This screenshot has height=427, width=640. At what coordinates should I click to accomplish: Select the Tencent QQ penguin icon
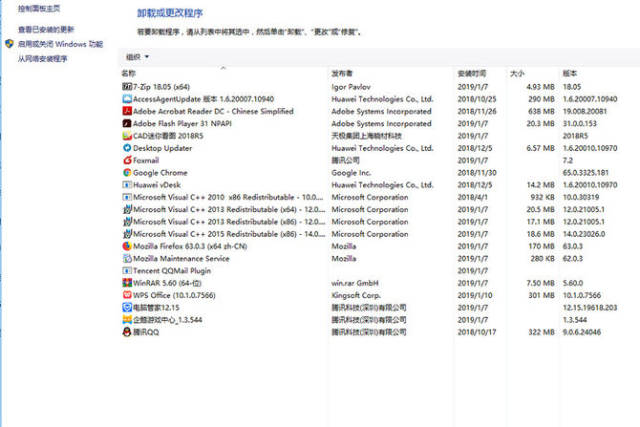[x=127, y=332]
